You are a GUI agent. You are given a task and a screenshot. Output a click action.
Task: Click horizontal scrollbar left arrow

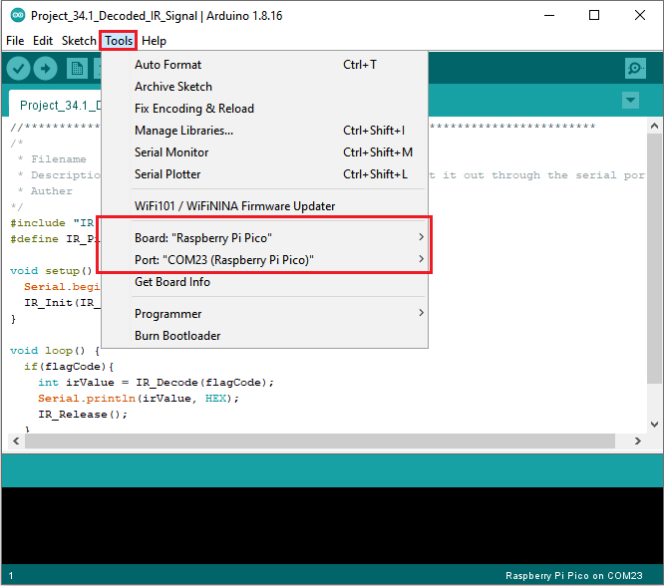(x=16, y=441)
